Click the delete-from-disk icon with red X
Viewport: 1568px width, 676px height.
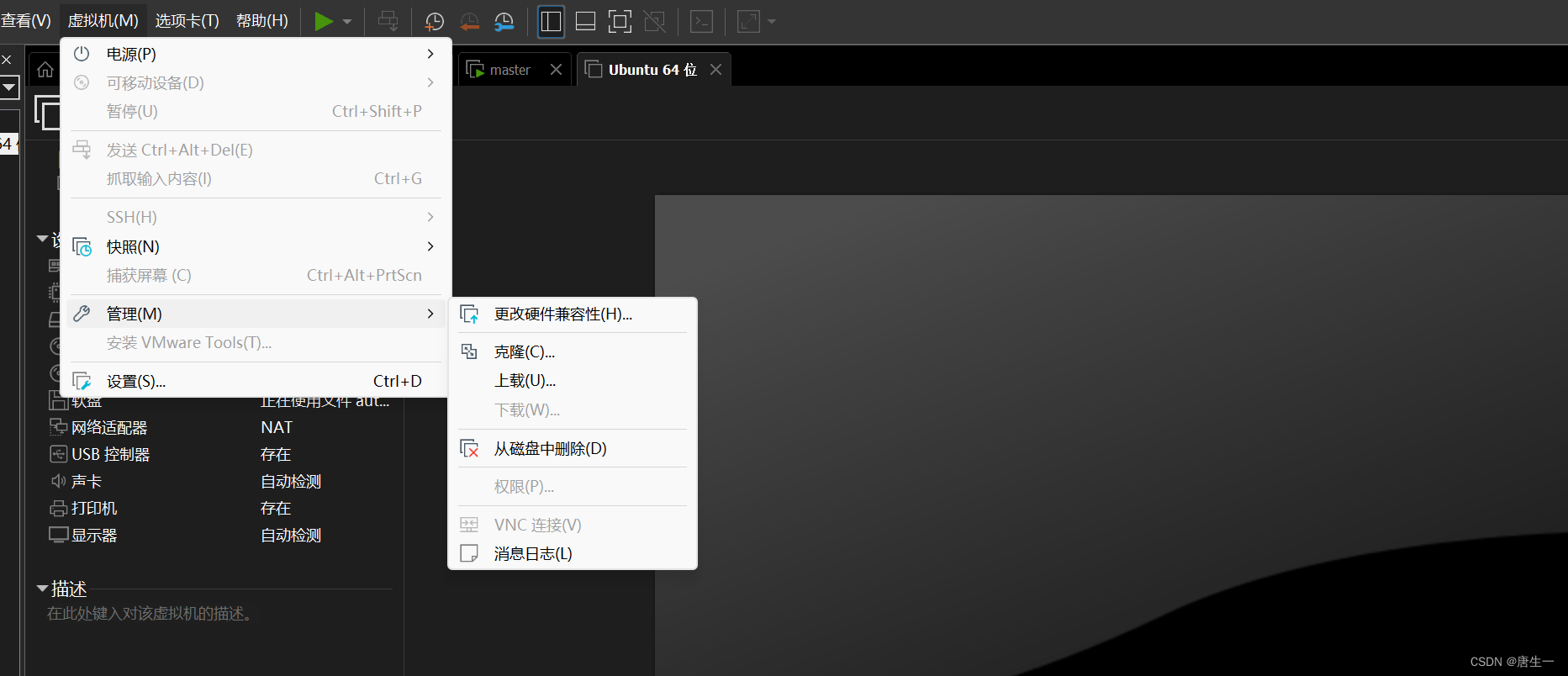469,448
